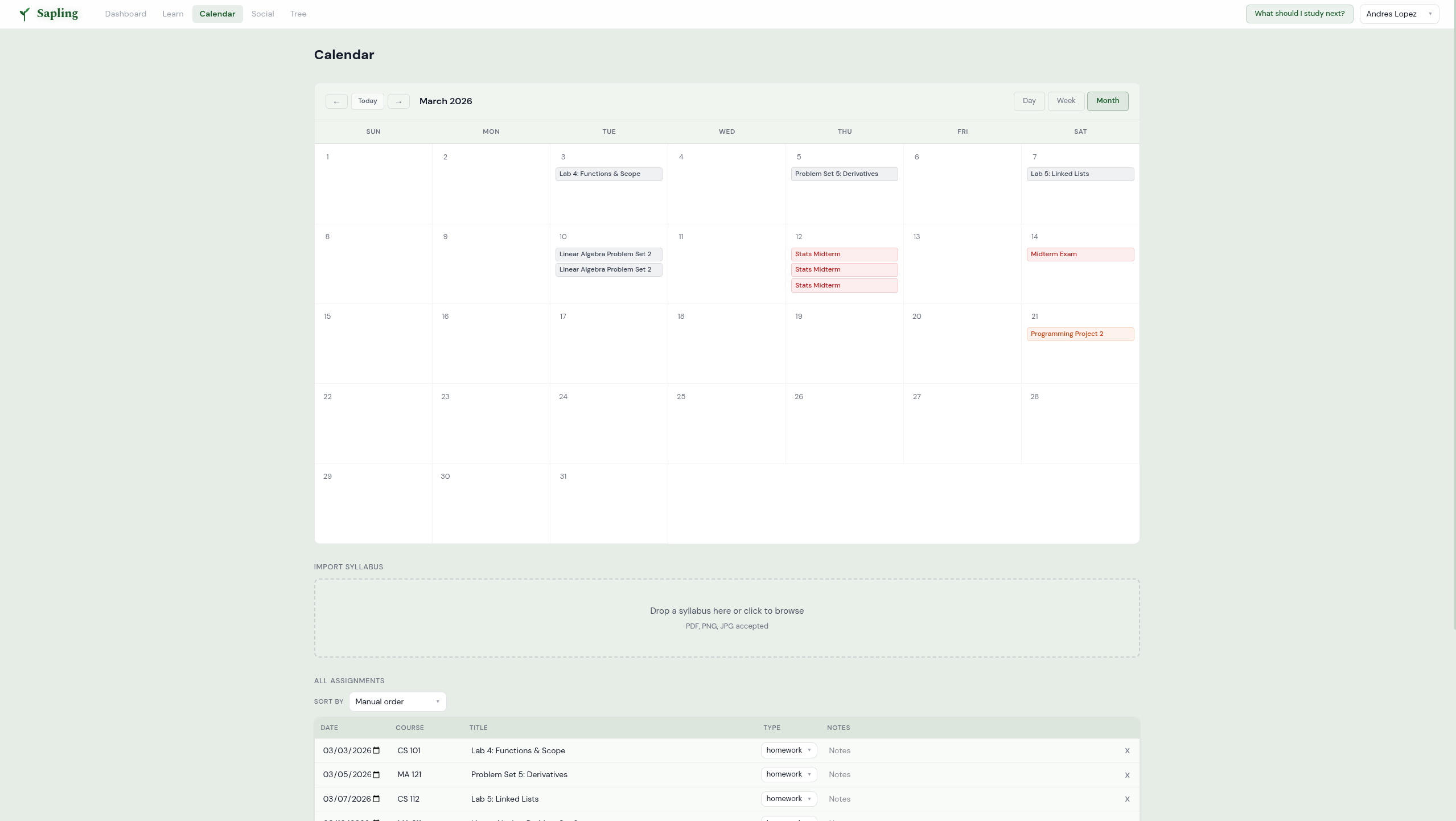
Task: Click the Sapling leaf logo
Action: (24, 14)
